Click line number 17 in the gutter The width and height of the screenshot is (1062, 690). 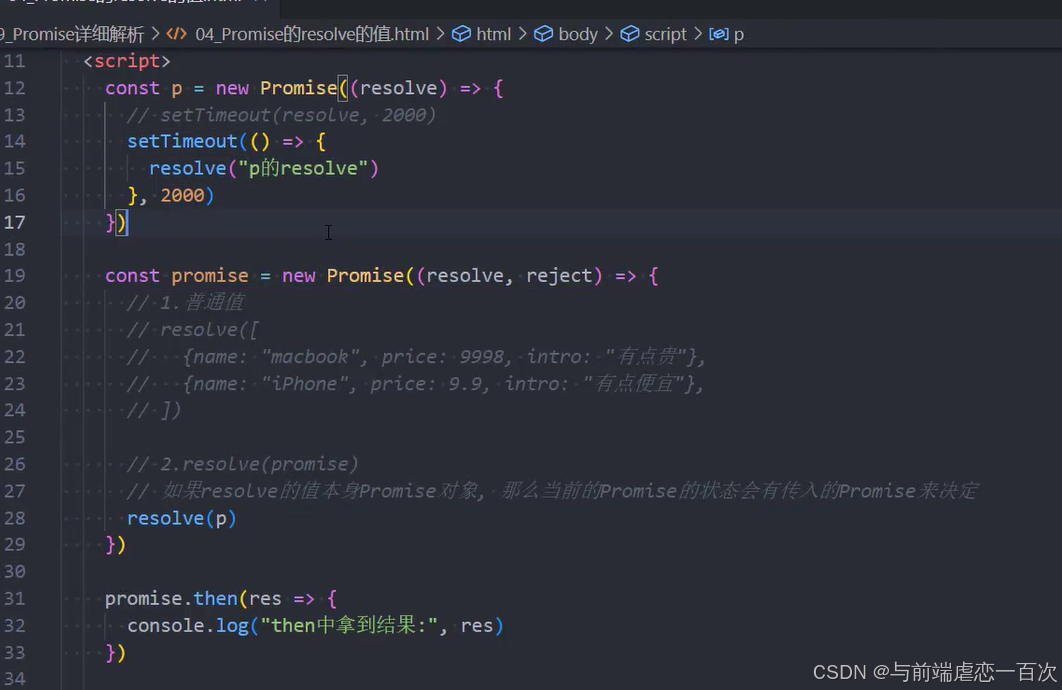click(16, 222)
